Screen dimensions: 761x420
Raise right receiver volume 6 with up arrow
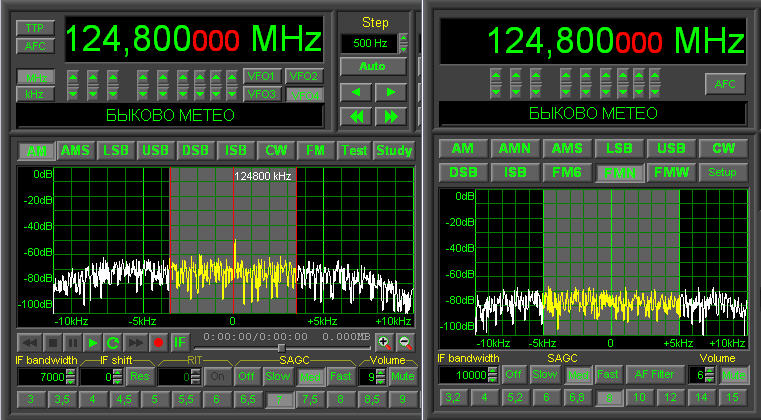709,371
